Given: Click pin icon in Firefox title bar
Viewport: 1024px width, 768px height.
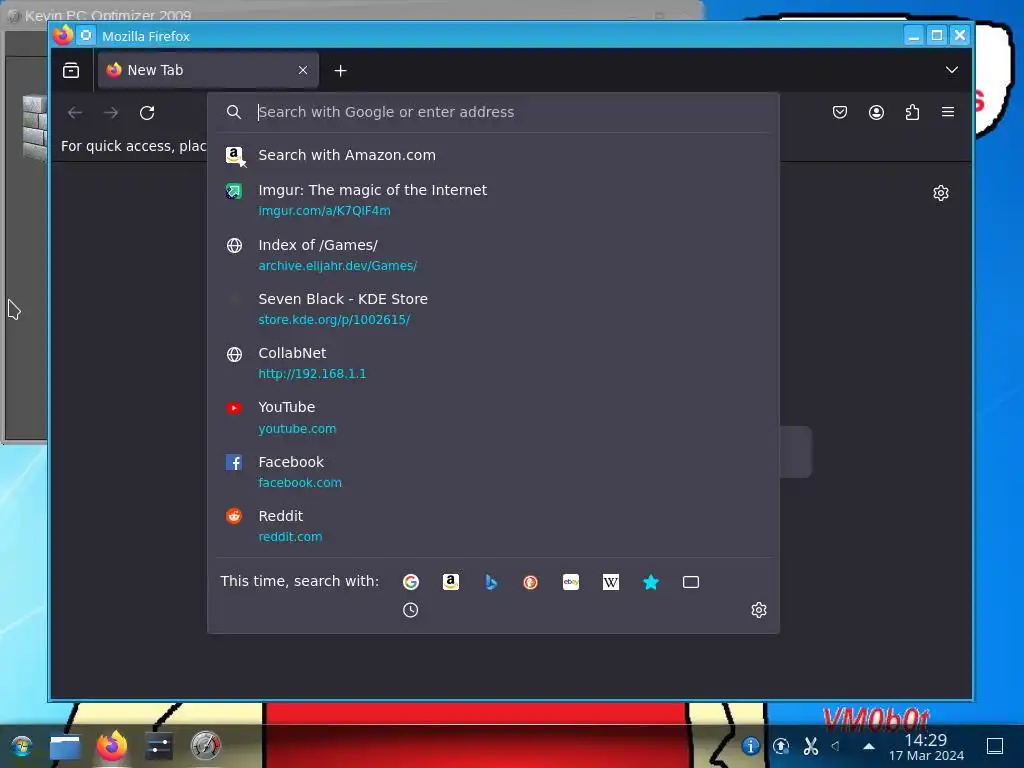Looking at the screenshot, I should pos(86,35).
